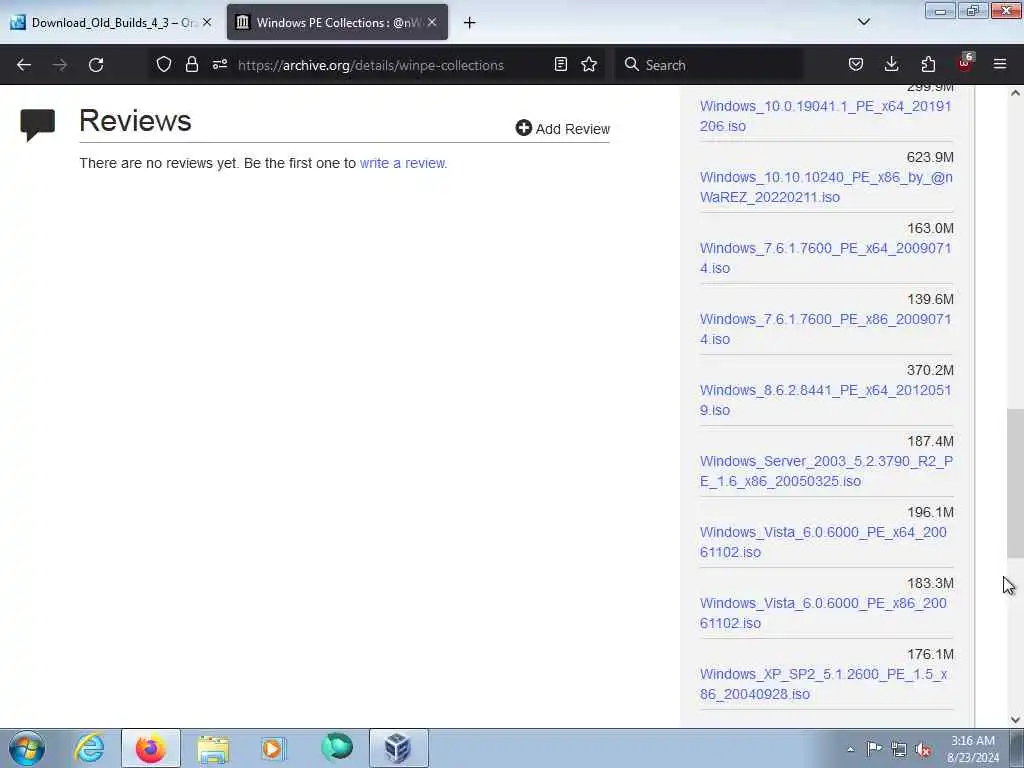Launch Internet Explorer from taskbar

(x=89, y=748)
